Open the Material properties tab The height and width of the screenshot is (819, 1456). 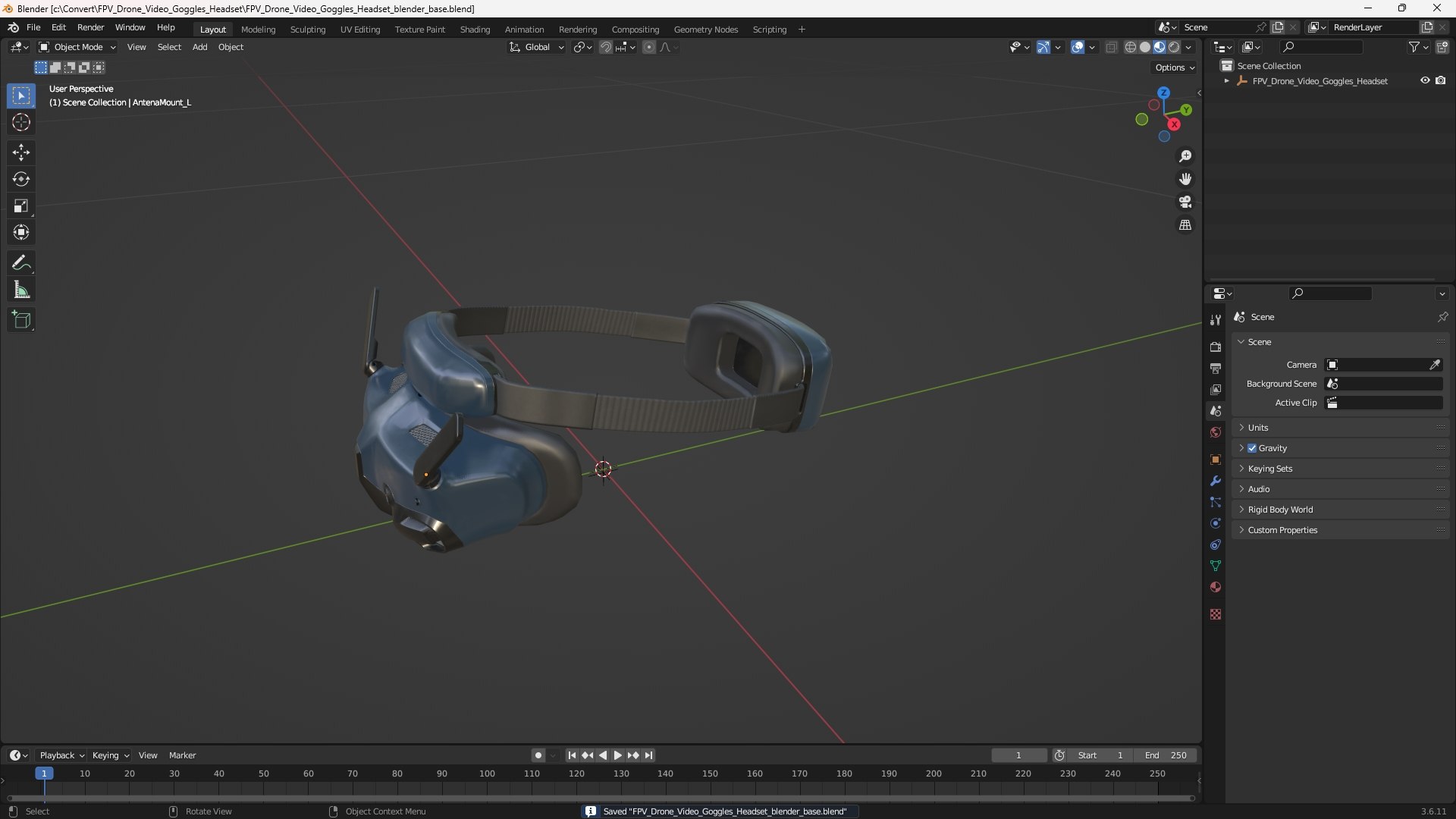click(x=1216, y=587)
